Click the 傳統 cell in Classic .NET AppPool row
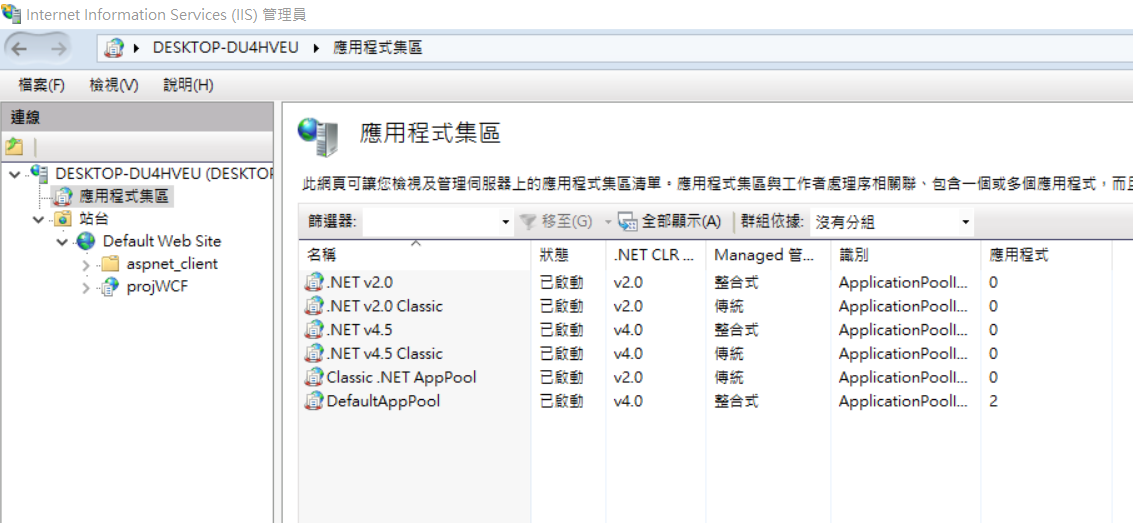 (728, 378)
